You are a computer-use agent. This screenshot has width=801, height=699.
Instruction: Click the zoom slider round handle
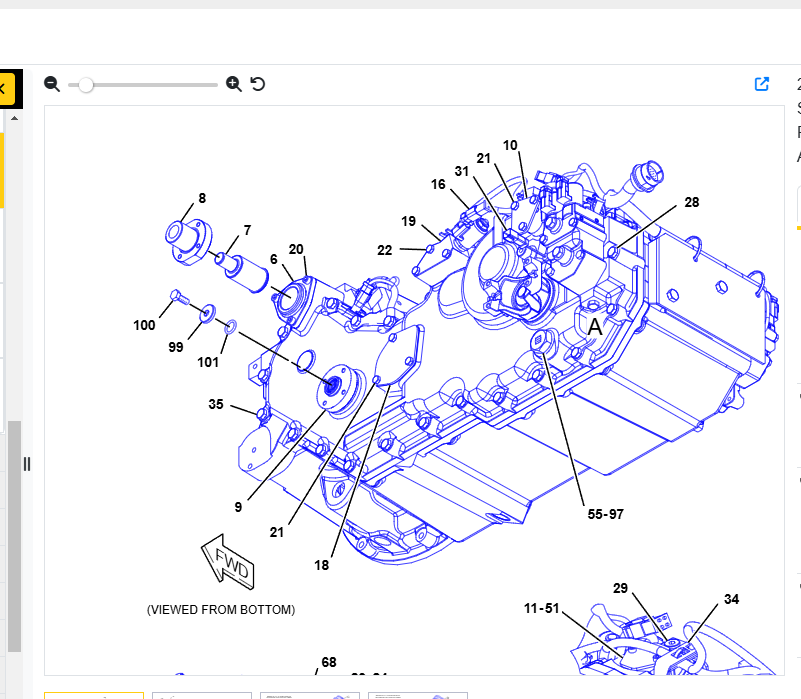pos(86,85)
